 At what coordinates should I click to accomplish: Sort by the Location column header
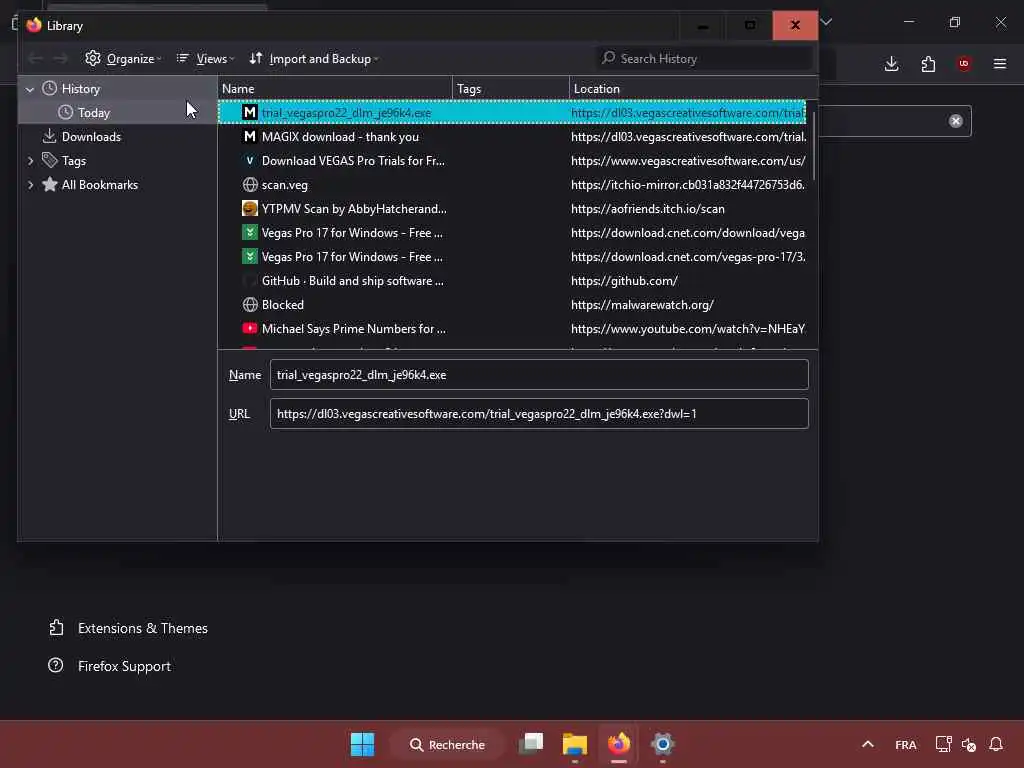point(693,89)
